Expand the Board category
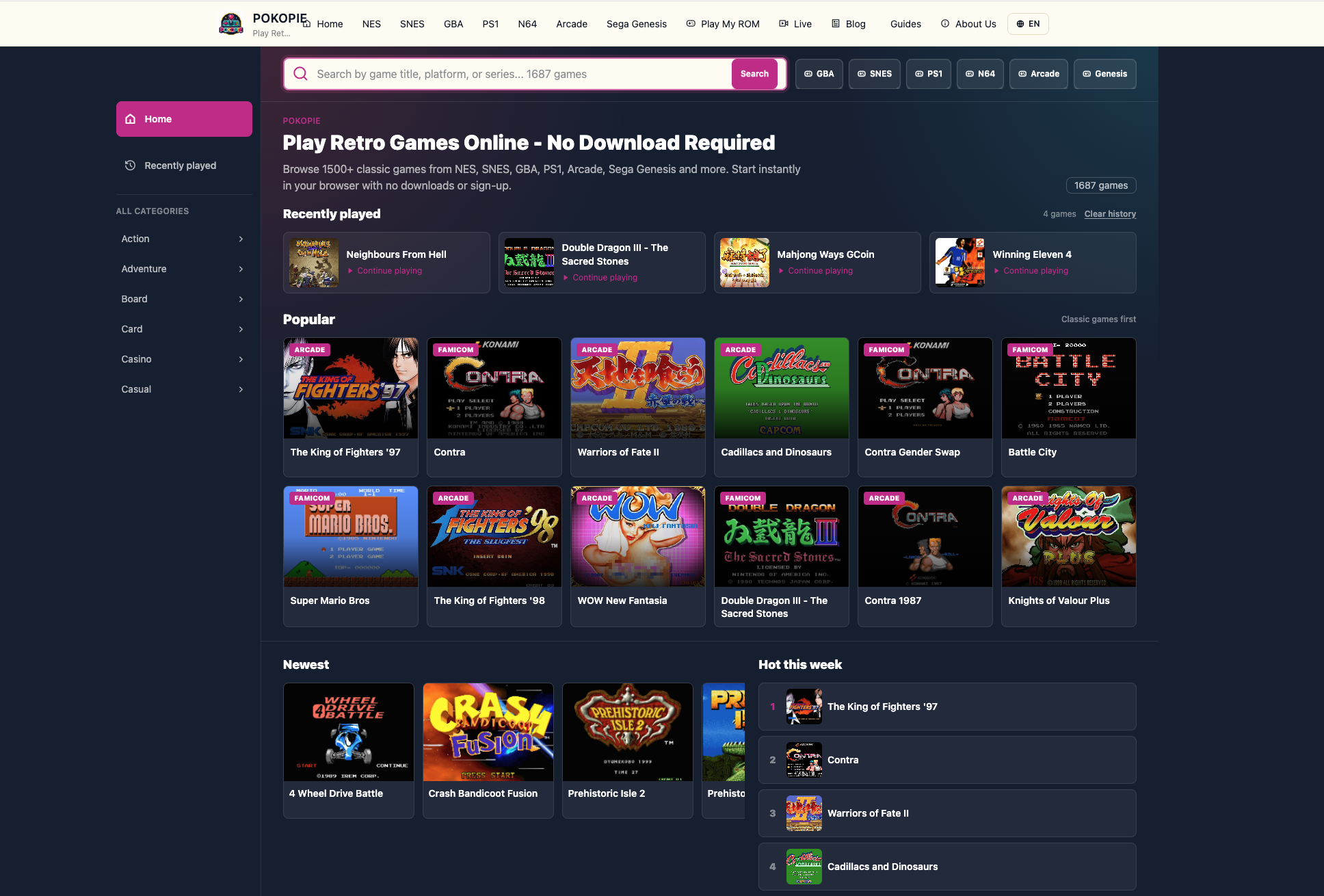Viewport: 1324px width, 896px height. click(x=184, y=299)
